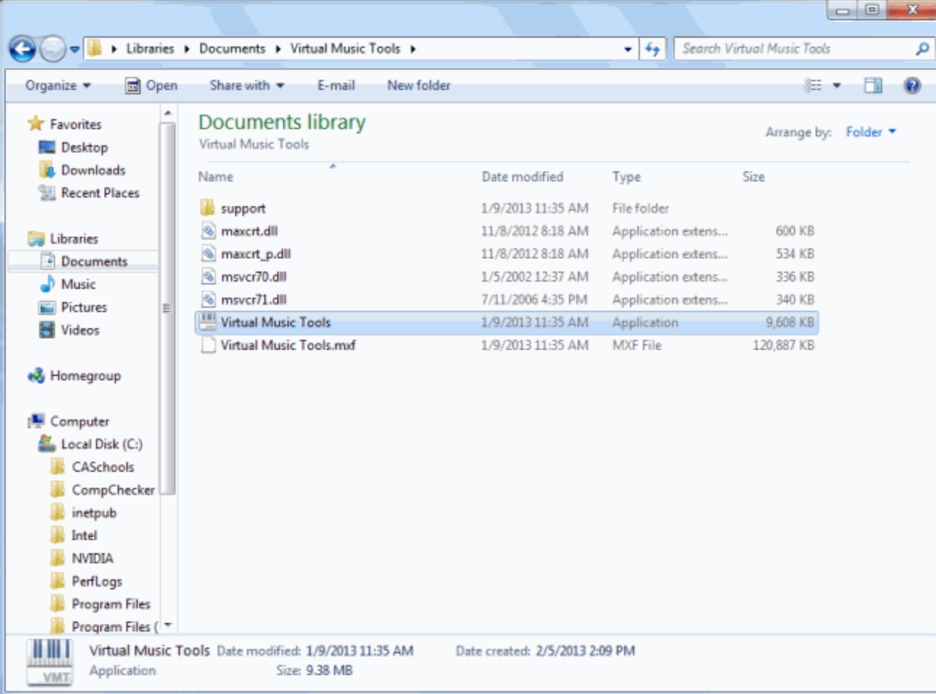
Task: Select Downloads in Favorites
Action: (93, 170)
